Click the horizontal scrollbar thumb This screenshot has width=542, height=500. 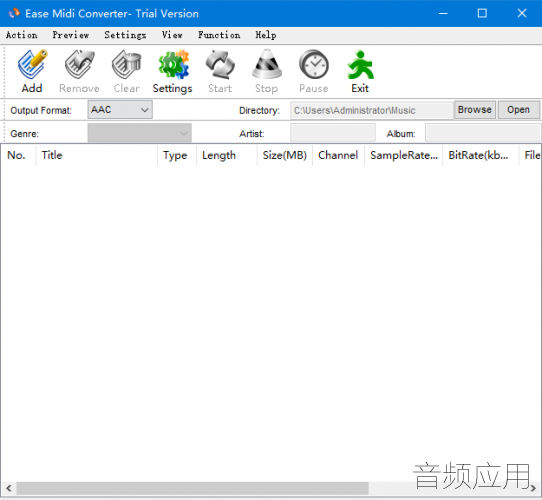click(193, 488)
